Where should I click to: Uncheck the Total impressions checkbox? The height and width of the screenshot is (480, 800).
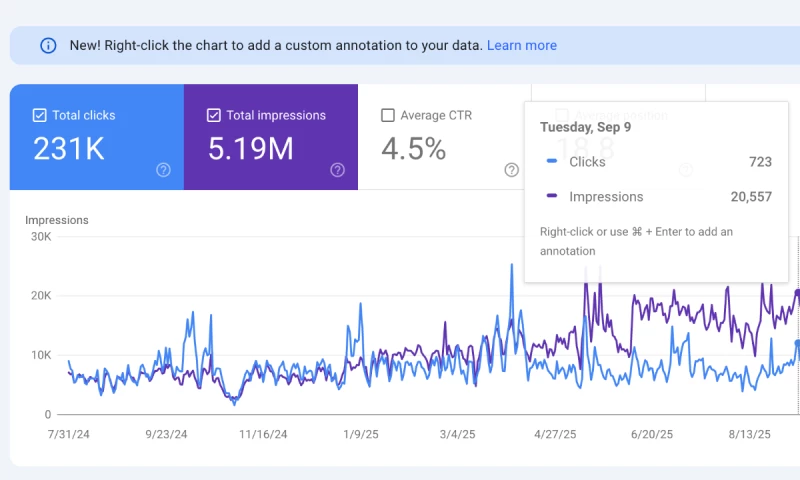point(214,115)
